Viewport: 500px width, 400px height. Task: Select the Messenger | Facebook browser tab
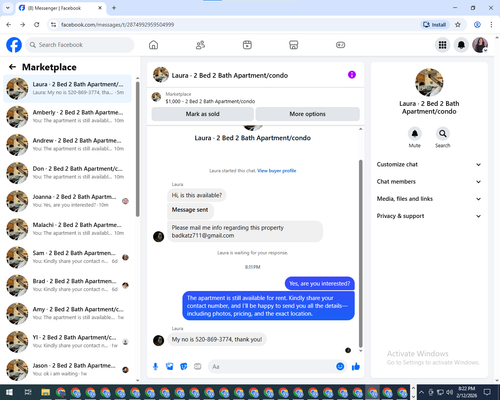60,8
